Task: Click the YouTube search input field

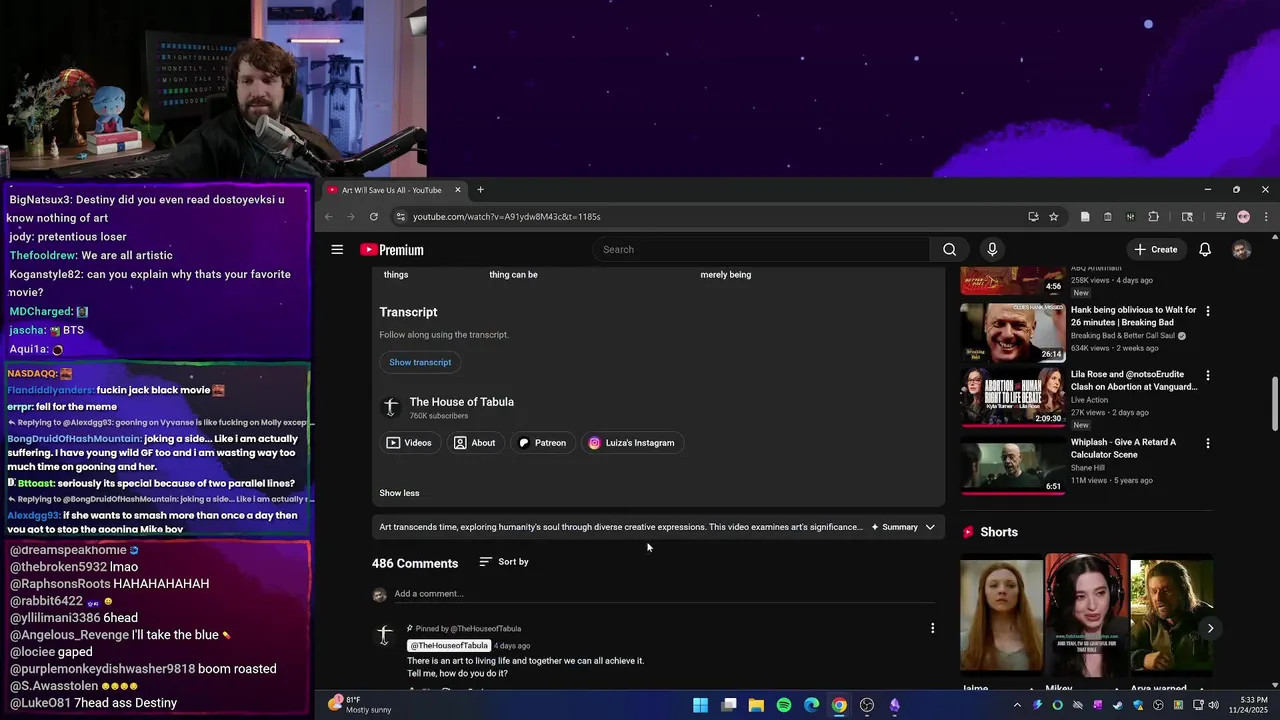Action: (x=761, y=250)
